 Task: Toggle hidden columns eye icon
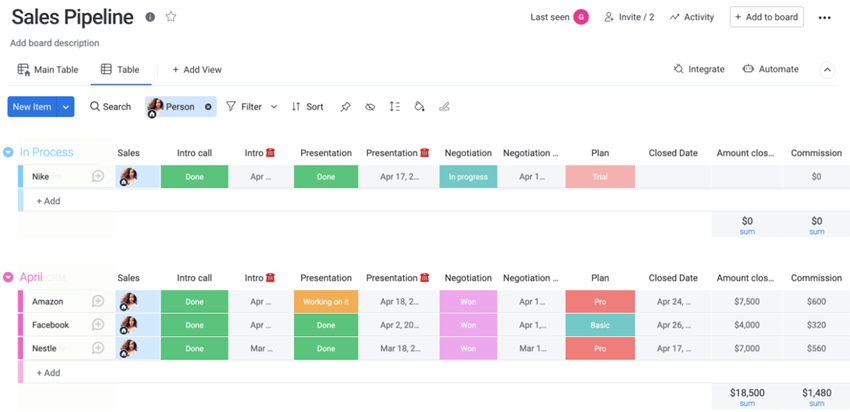click(370, 107)
